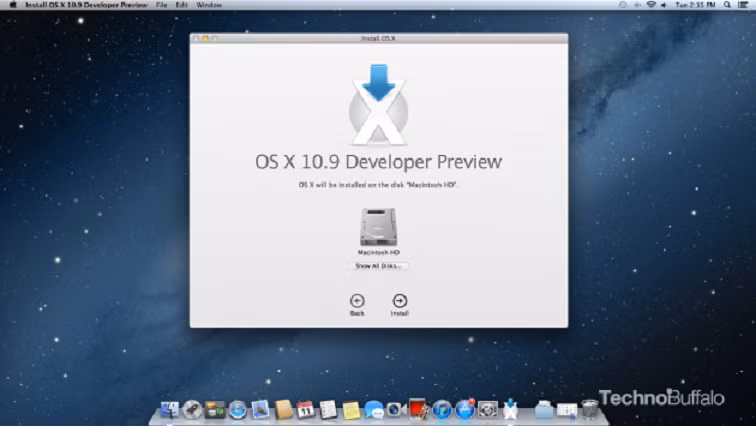Click "OS X 10.9 Developer Preview" heading
The image size is (756, 426).
pyautogui.click(x=378, y=162)
